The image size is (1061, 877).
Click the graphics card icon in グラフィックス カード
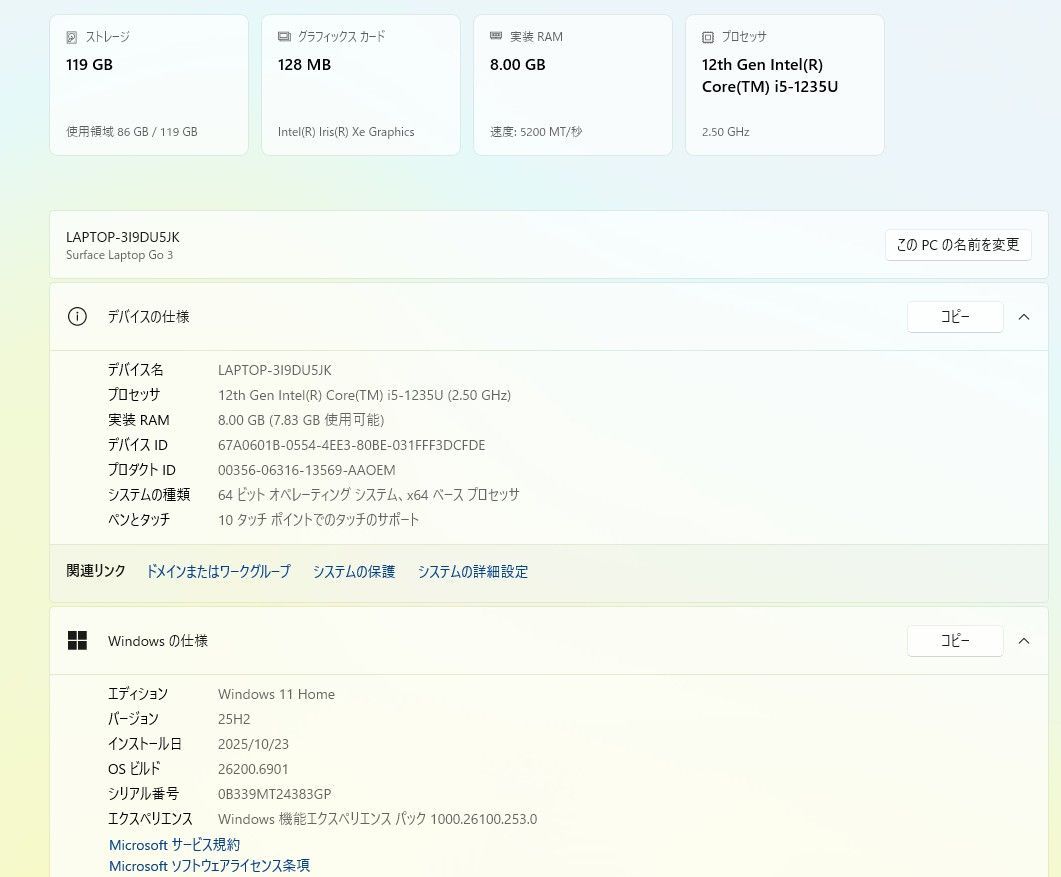click(284, 37)
